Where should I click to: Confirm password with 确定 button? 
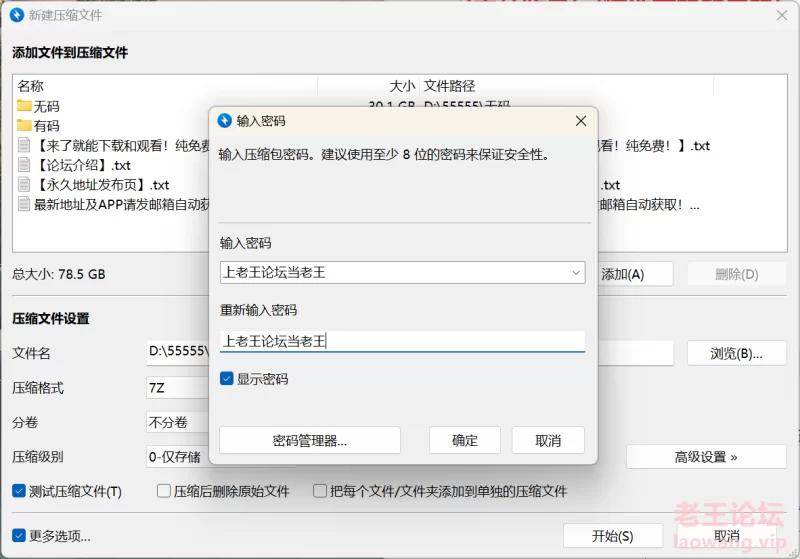coord(465,440)
